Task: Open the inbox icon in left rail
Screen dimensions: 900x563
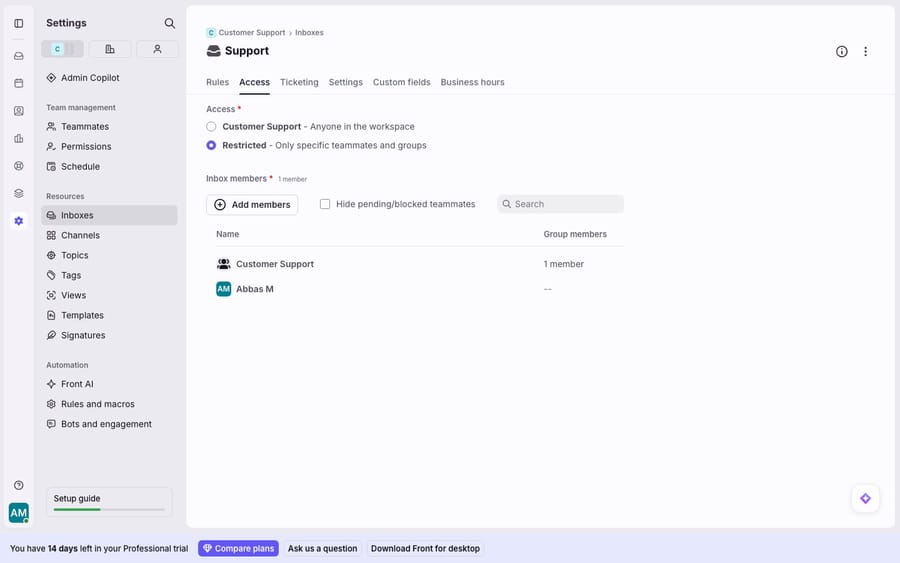Action: point(18,56)
